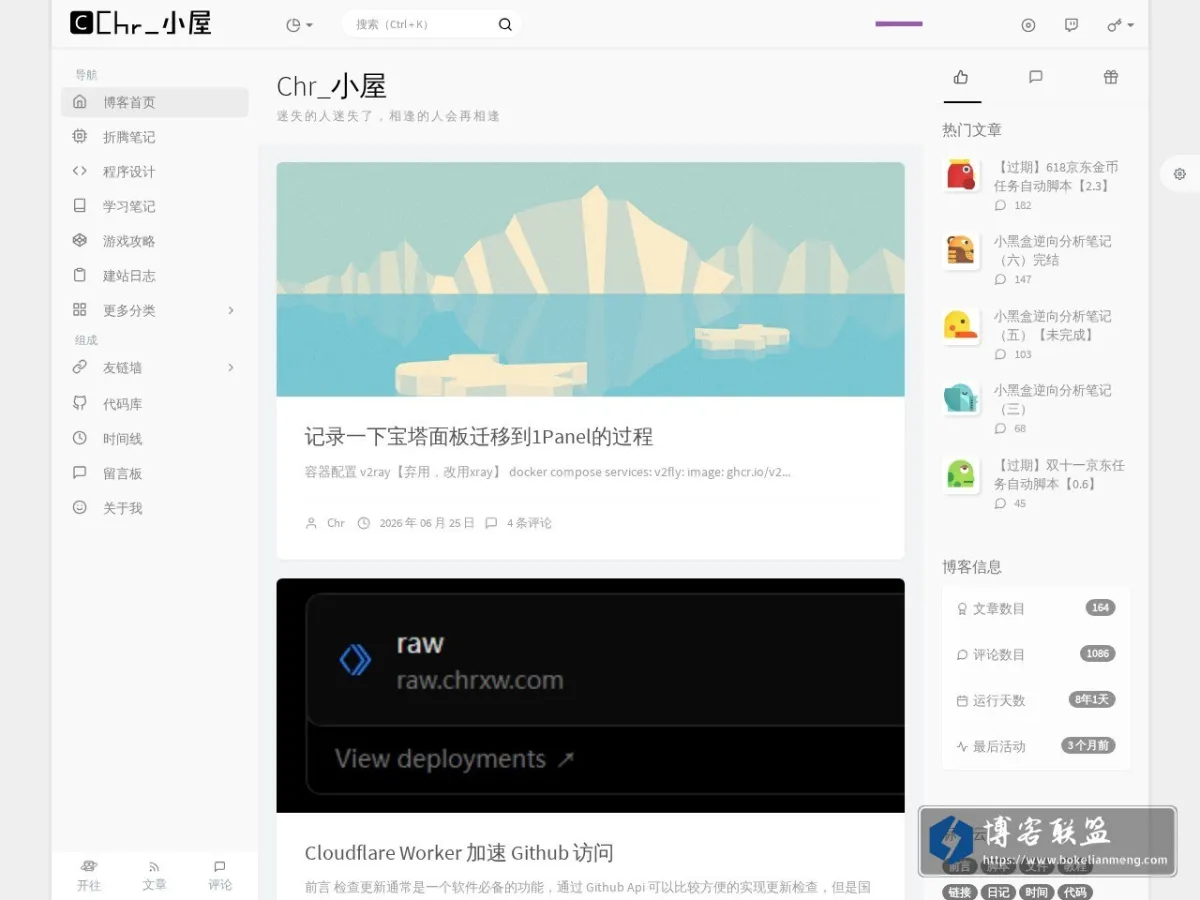
Task: Click the 运行天数 badge 8年1天
Action: tap(1091, 699)
